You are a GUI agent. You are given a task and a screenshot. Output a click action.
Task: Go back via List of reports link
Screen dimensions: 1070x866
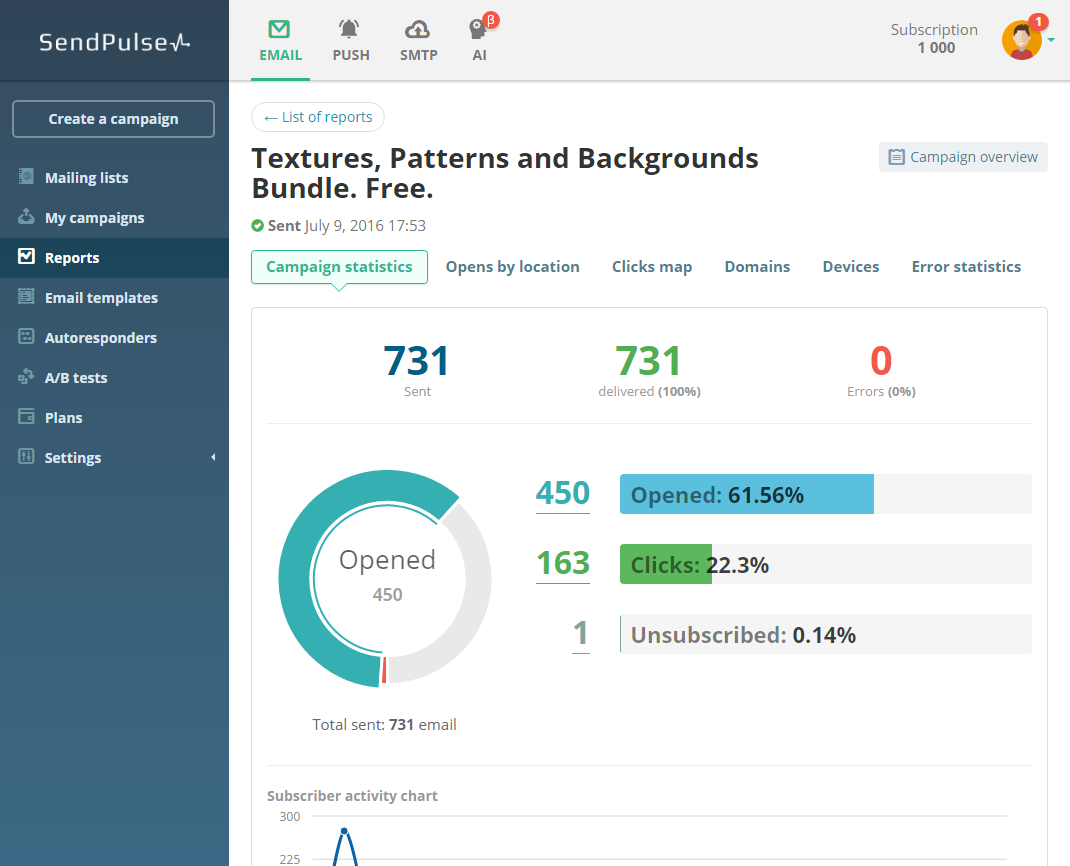point(317,117)
